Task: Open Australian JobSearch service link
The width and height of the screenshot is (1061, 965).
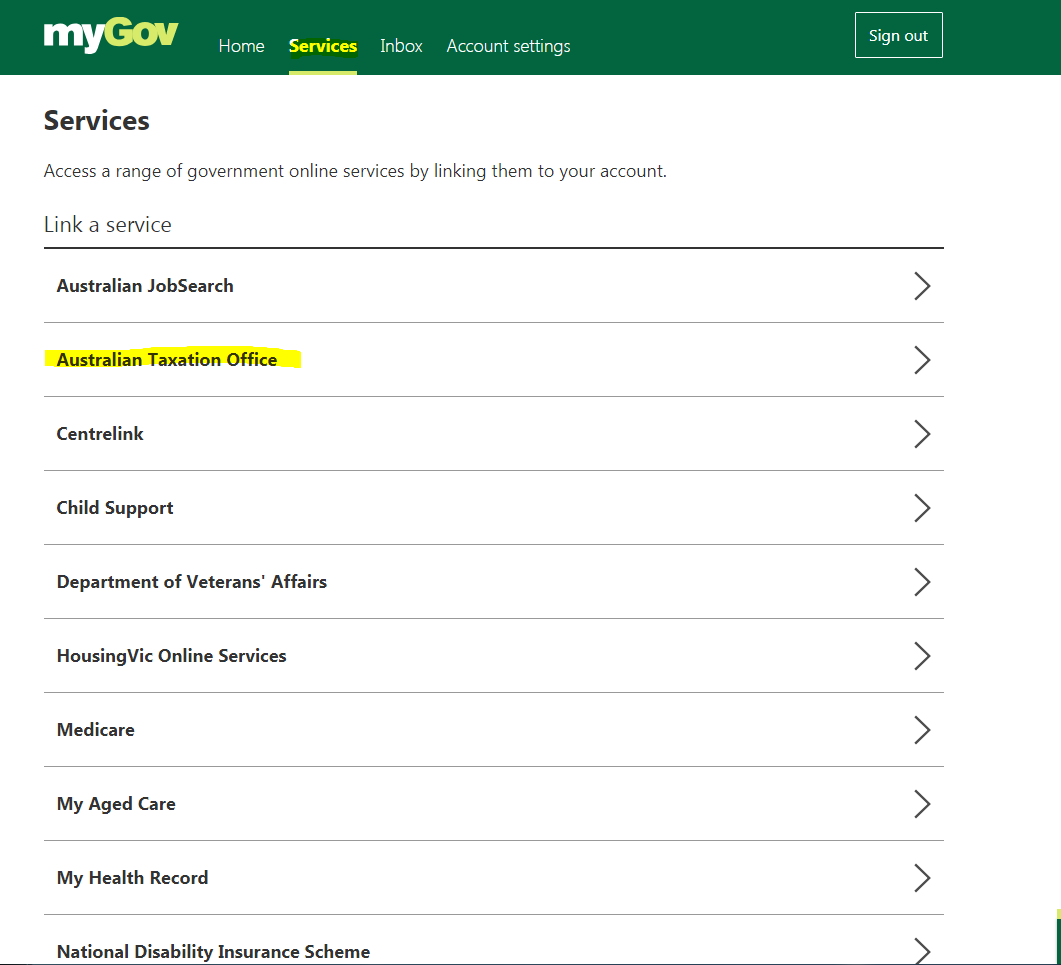Action: [x=494, y=286]
